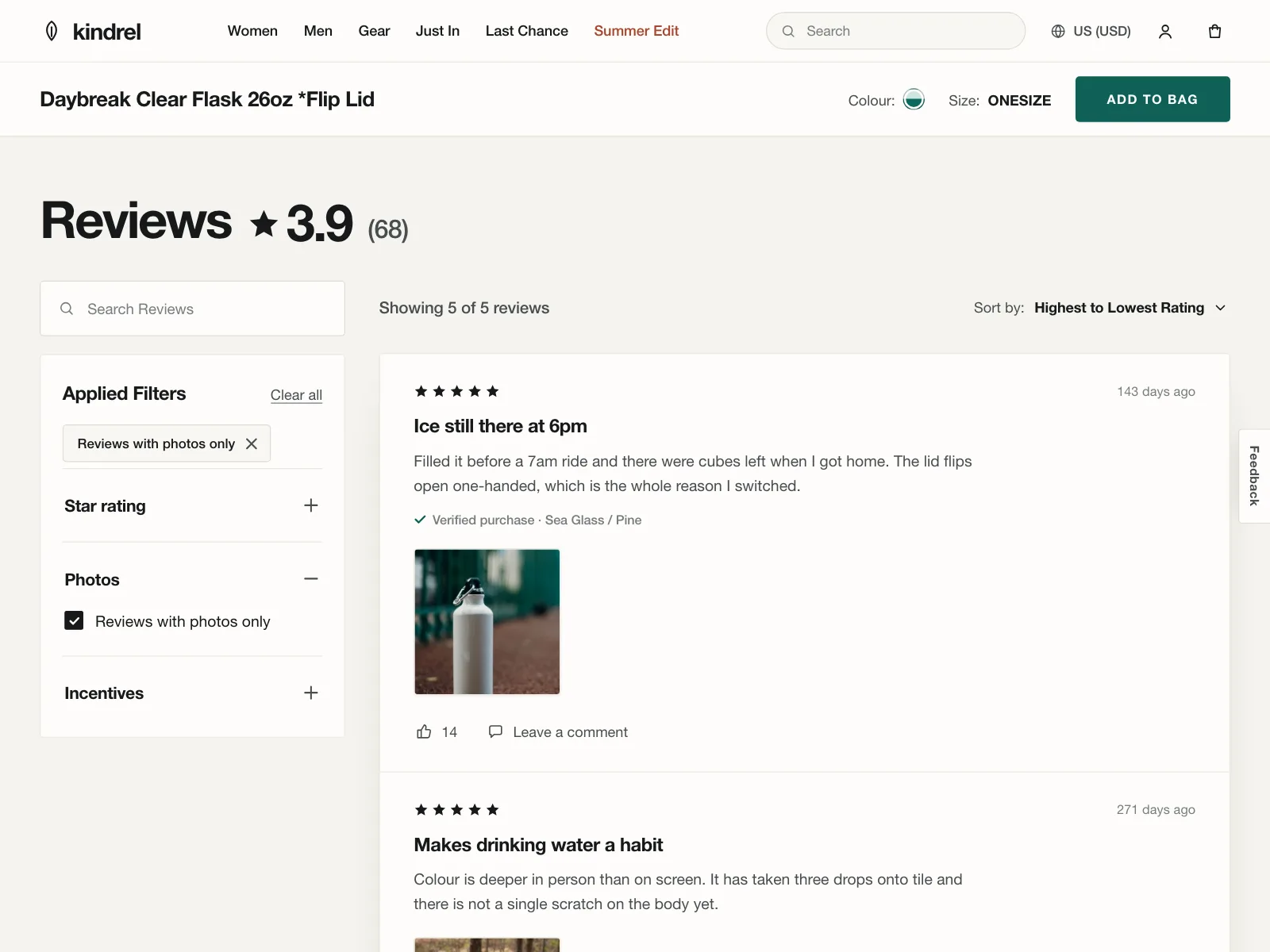Image resolution: width=1270 pixels, height=952 pixels.
Task: Click 'Showing 5 of 5 reviews' text
Action: coord(464,308)
